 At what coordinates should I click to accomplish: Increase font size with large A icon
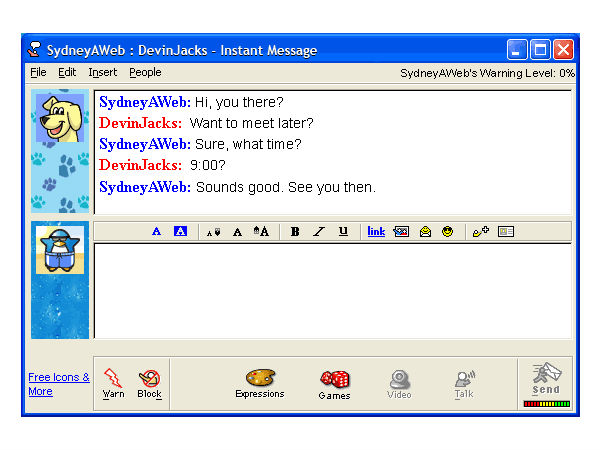(x=261, y=231)
